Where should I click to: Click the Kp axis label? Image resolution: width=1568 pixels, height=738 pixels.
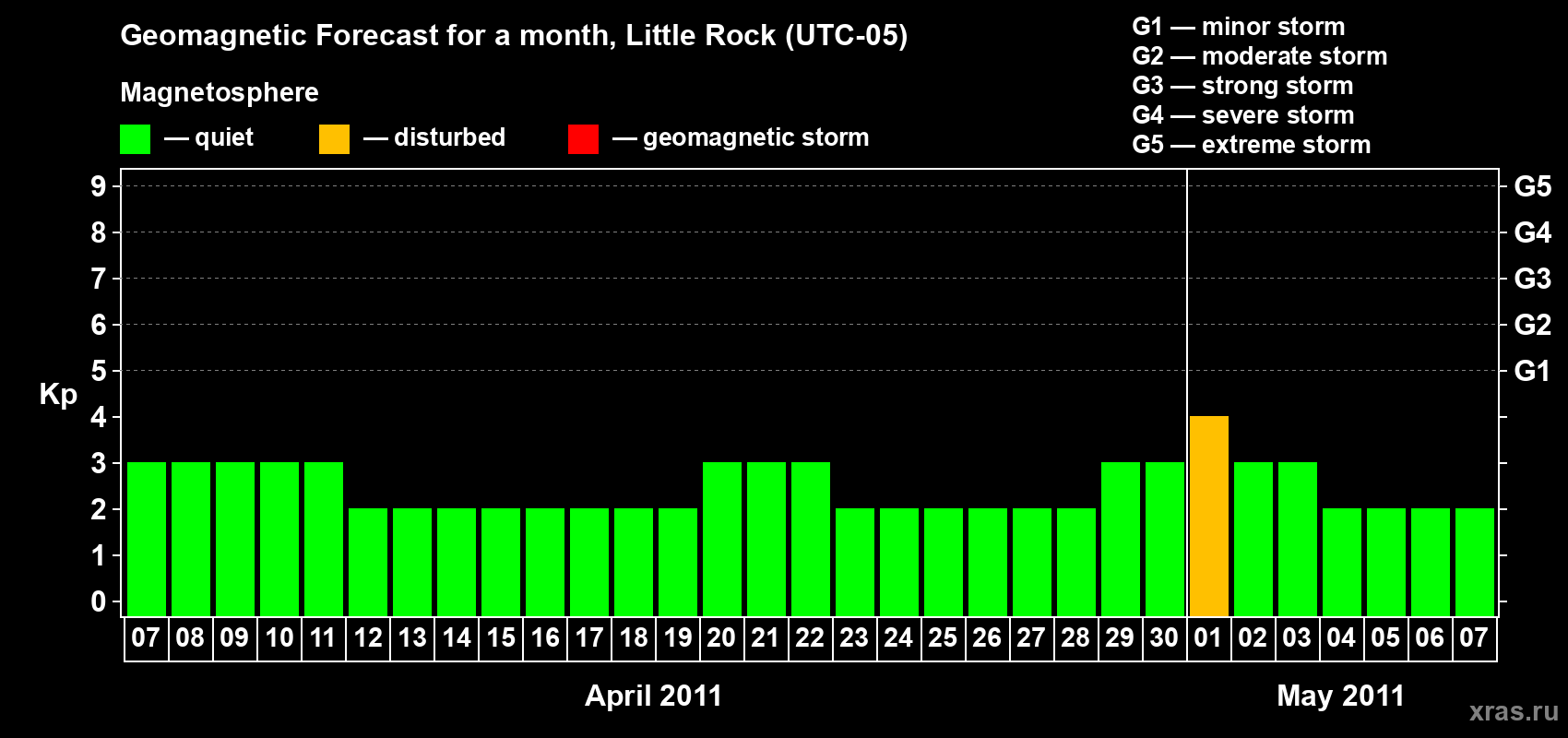(58, 395)
